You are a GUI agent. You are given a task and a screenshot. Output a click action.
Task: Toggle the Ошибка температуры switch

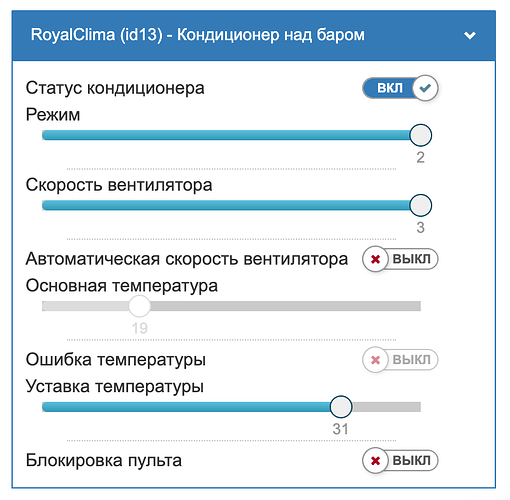[400, 360]
